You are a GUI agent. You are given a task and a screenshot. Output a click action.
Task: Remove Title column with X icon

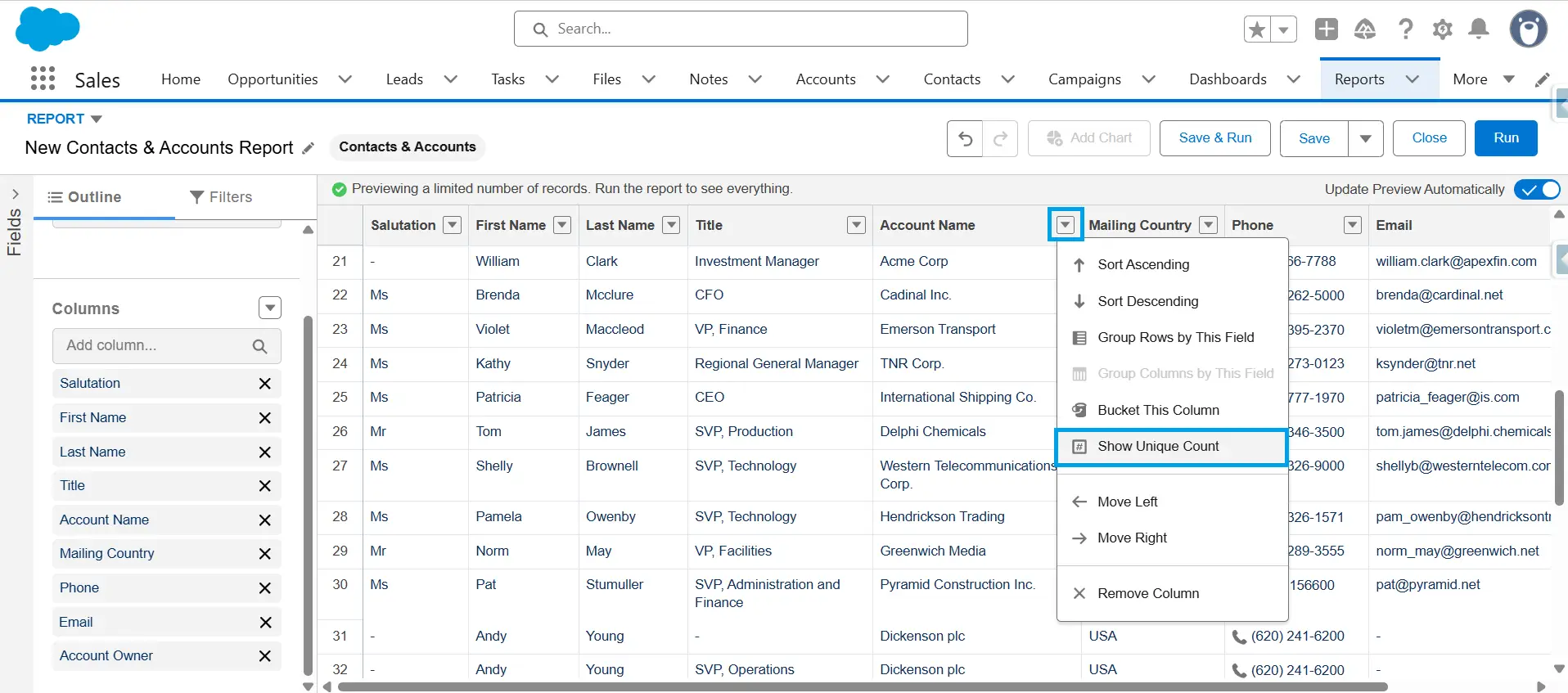(264, 486)
